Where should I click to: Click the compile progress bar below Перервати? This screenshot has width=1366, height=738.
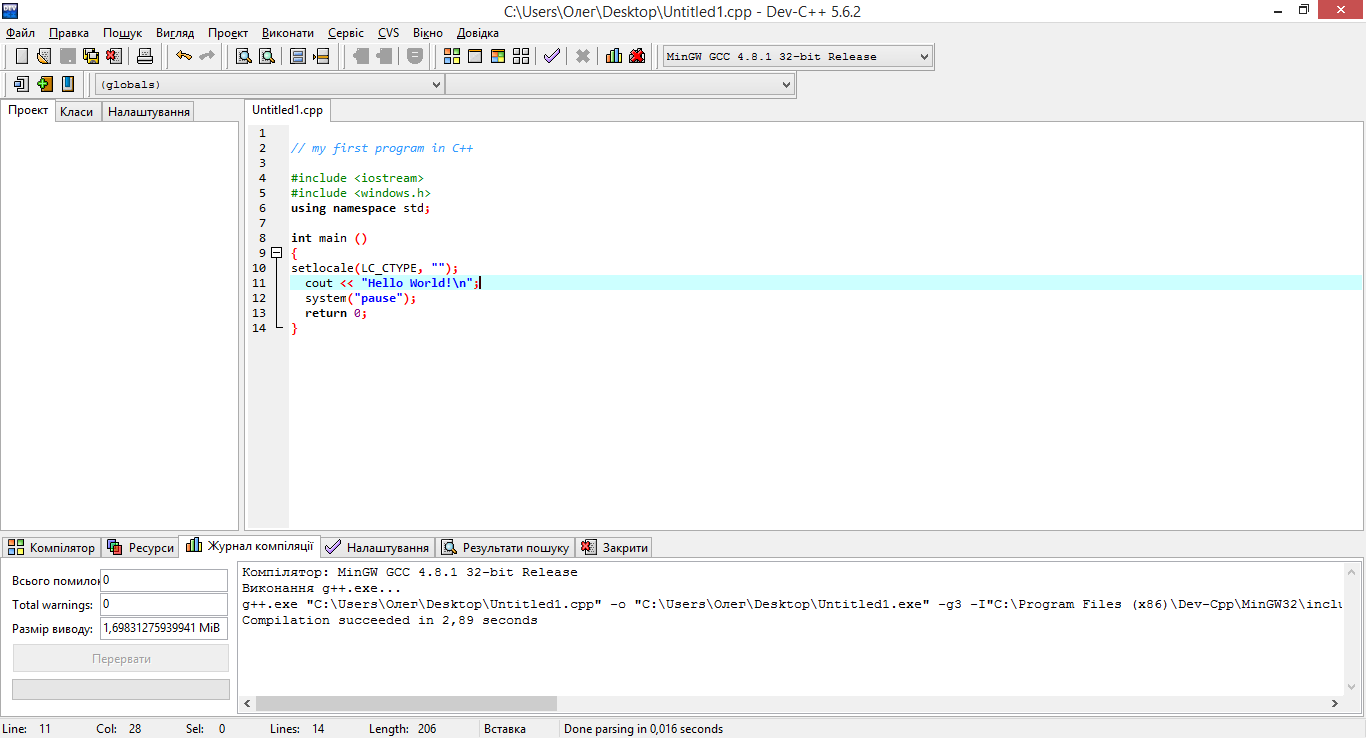point(121,689)
